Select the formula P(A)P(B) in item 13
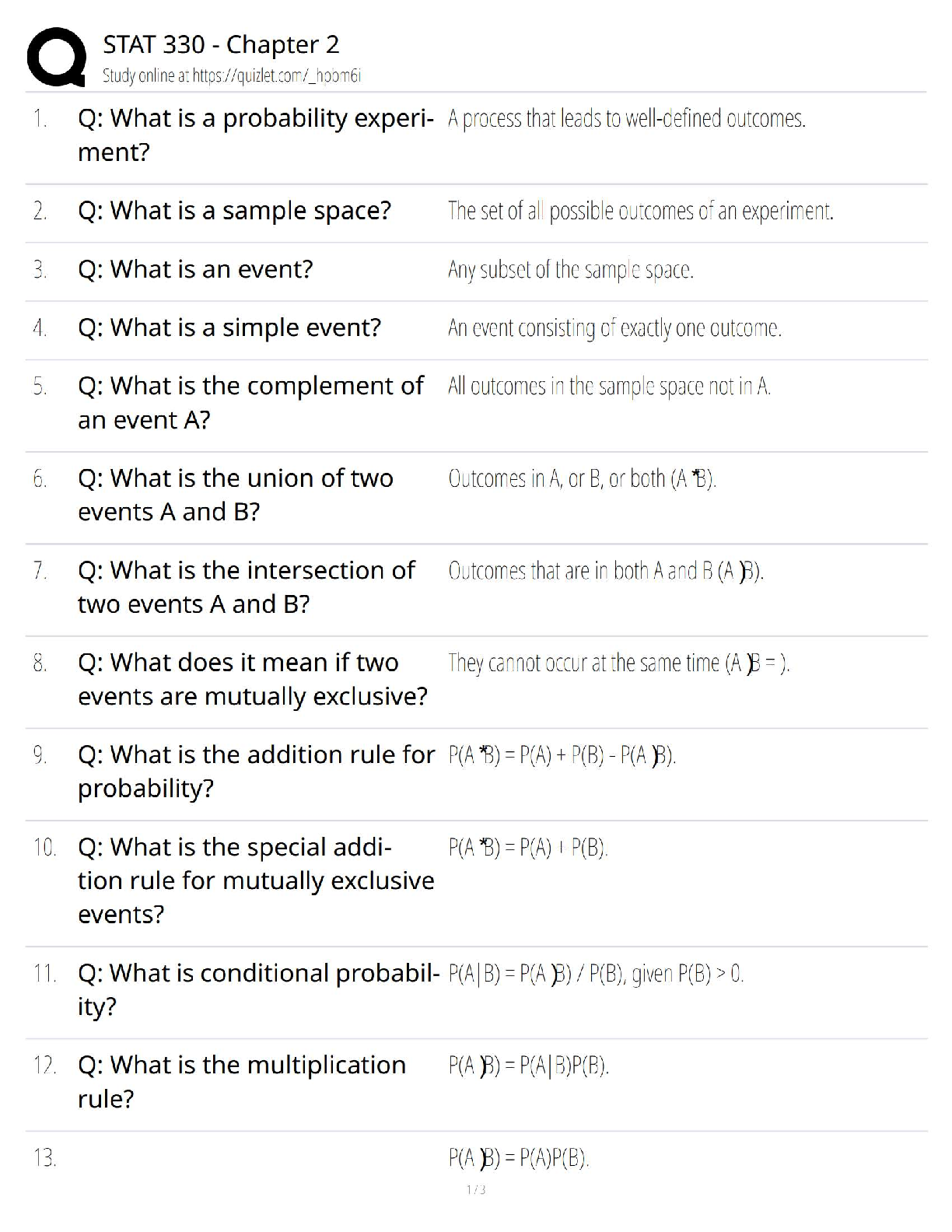The width and height of the screenshot is (952, 1232). point(519,1159)
